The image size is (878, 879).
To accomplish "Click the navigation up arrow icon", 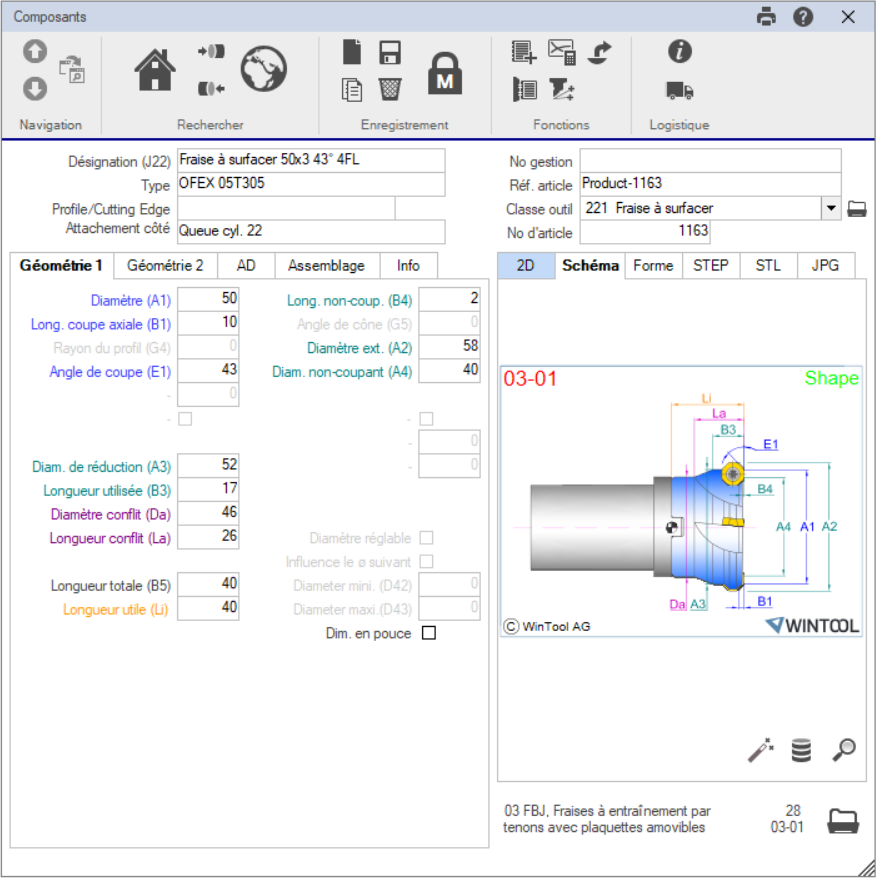I will (x=35, y=51).
